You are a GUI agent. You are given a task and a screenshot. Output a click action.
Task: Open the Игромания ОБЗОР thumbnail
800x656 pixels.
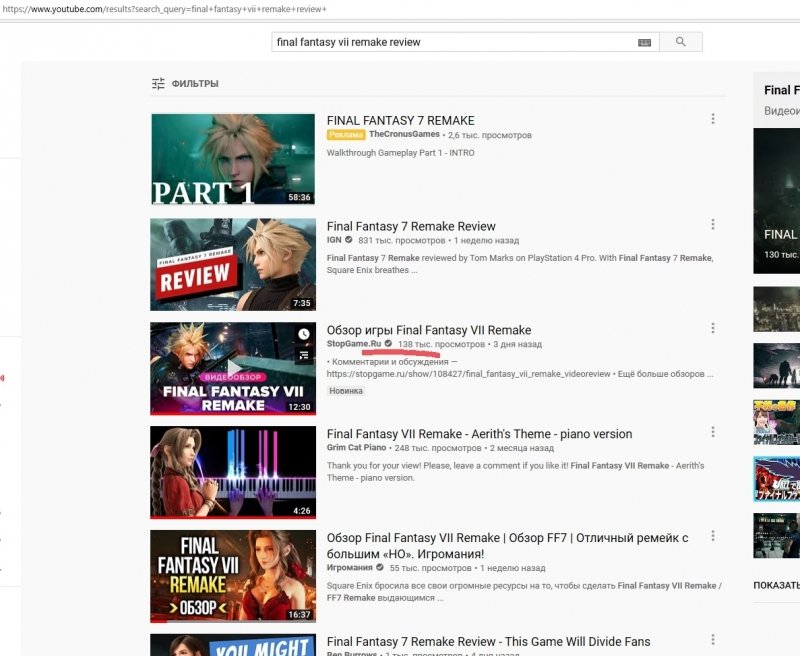click(x=233, y=576)
